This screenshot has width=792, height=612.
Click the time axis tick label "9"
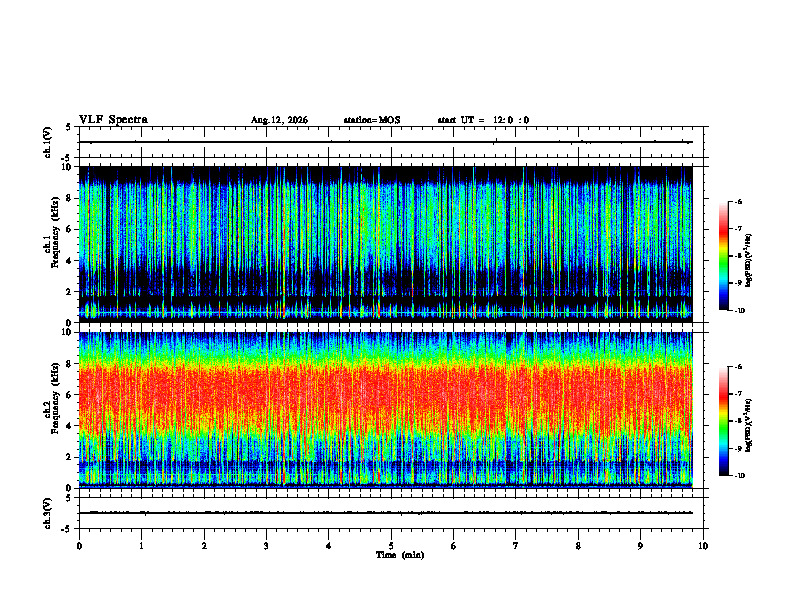(x=640, y=546)
